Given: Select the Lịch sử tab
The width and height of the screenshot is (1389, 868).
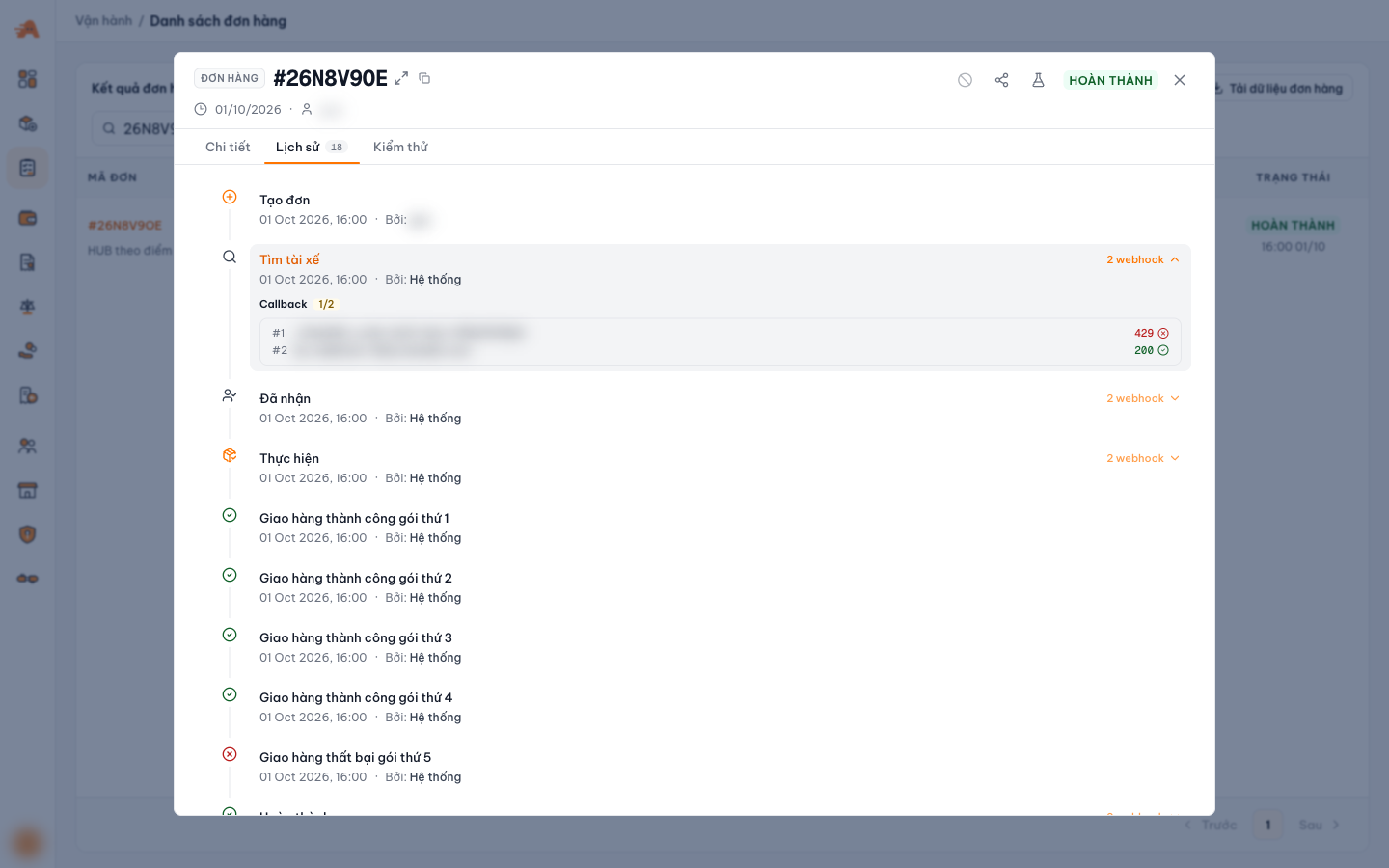Looking at the screenshot, I should point(311,147).
